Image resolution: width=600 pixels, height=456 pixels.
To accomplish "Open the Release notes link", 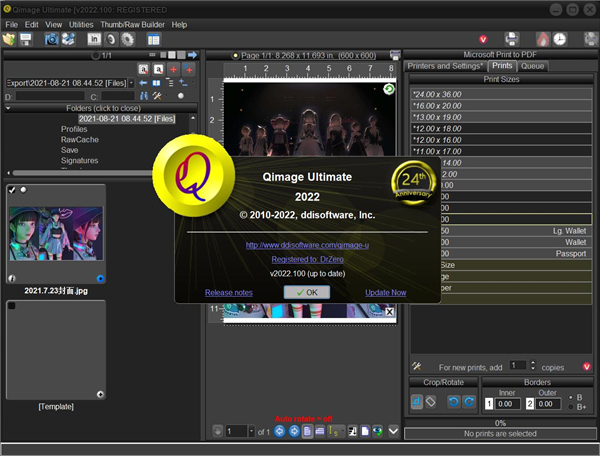I will pyautogui.click(x=228, y=292).
